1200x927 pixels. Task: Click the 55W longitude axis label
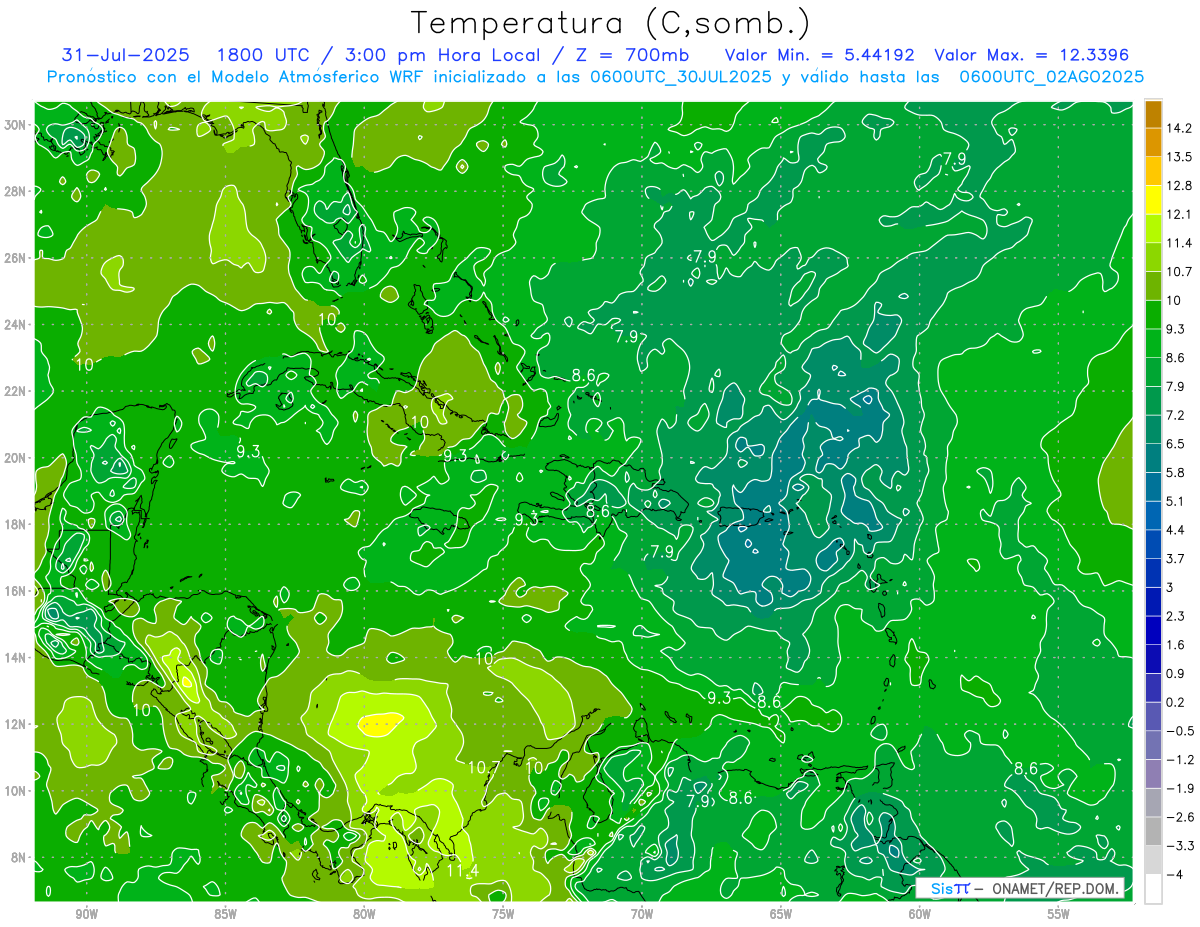tap(1059, 914)
